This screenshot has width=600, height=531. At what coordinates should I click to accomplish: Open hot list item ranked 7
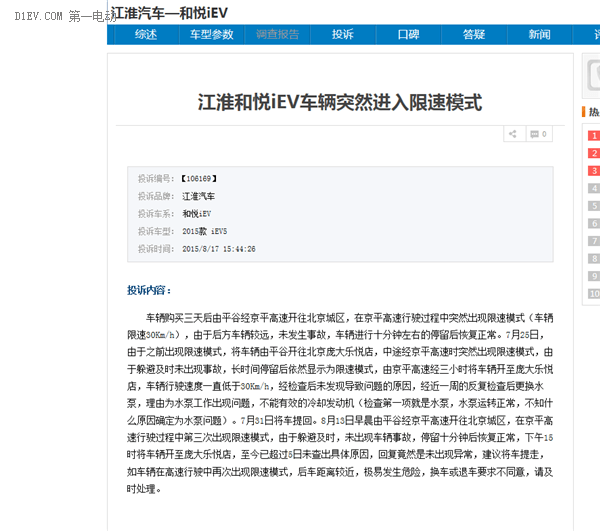[x=594, y=241]
